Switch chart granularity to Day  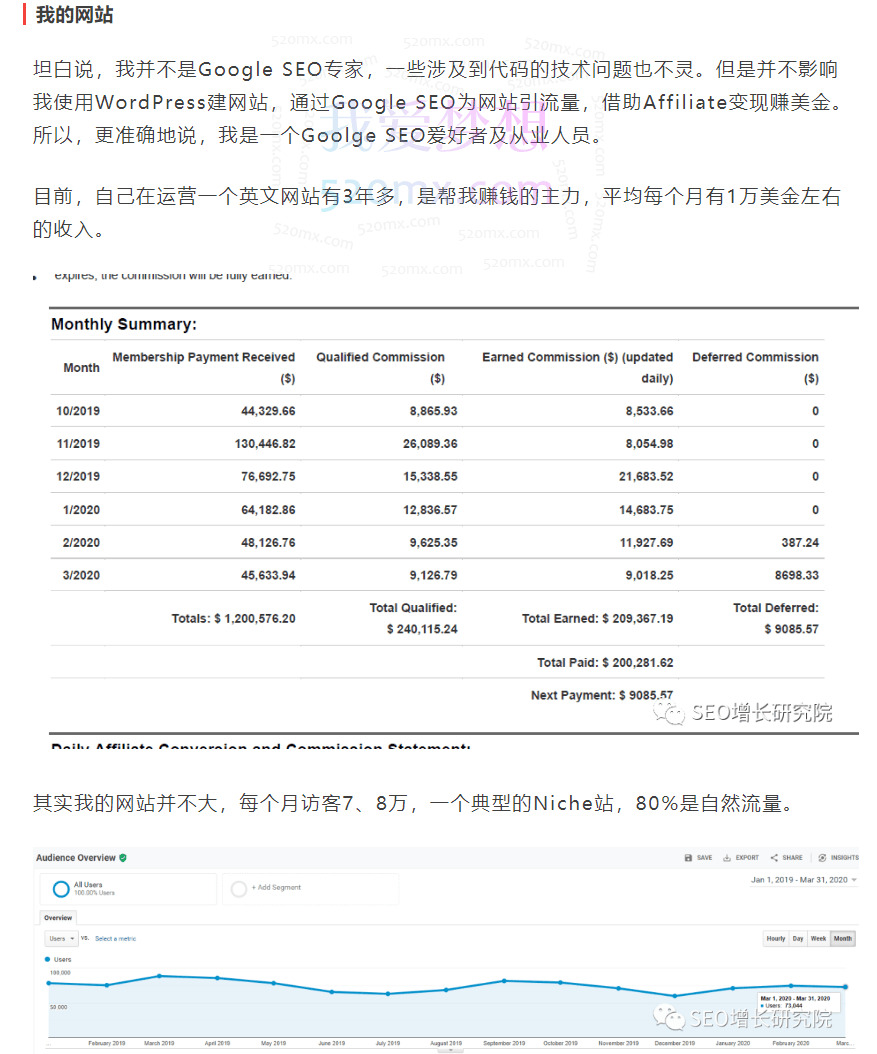pos(798,939)
